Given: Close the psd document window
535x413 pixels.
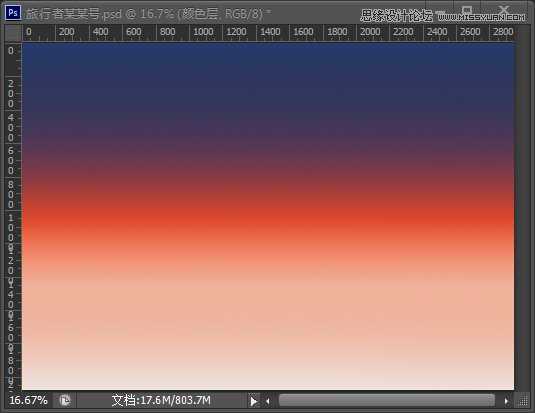Looking at the screenshot, I should 504,10.
